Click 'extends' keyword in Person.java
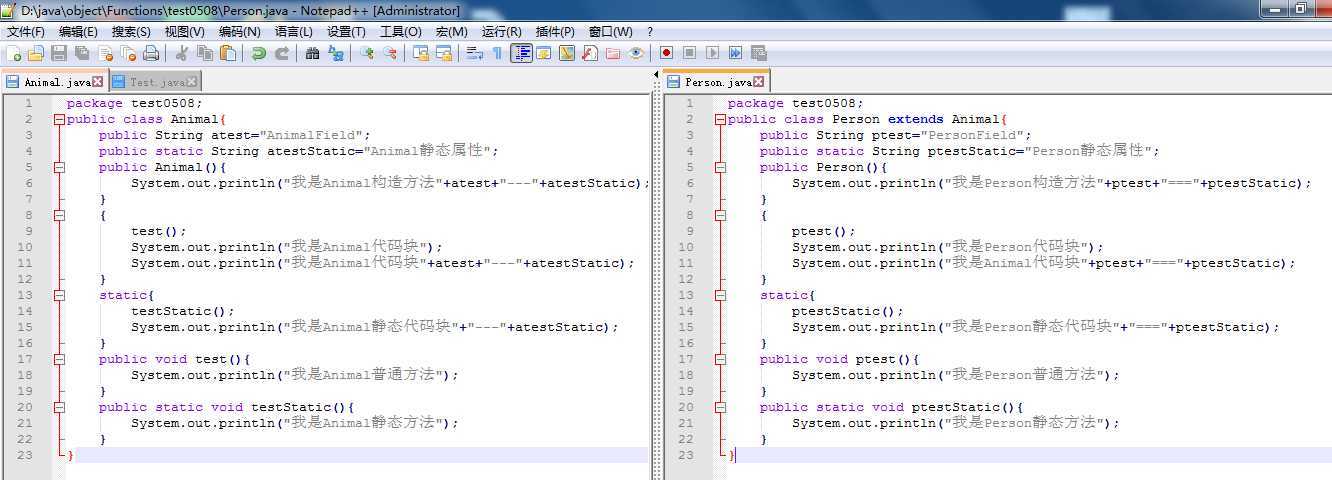The height and width of the screenshot is (480, 1332). coord(915,119)
